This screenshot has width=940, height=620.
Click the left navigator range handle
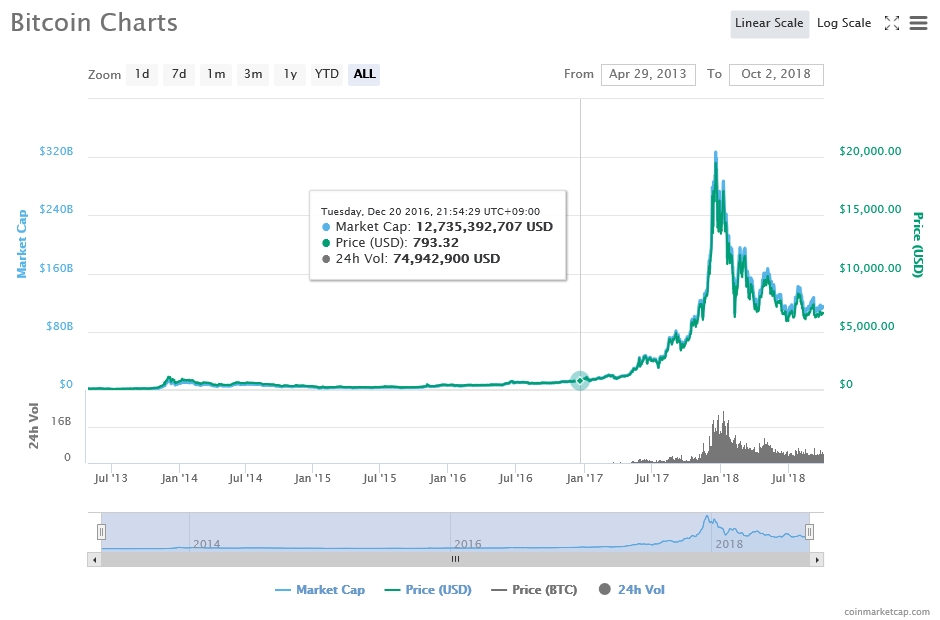coord(101,531)
